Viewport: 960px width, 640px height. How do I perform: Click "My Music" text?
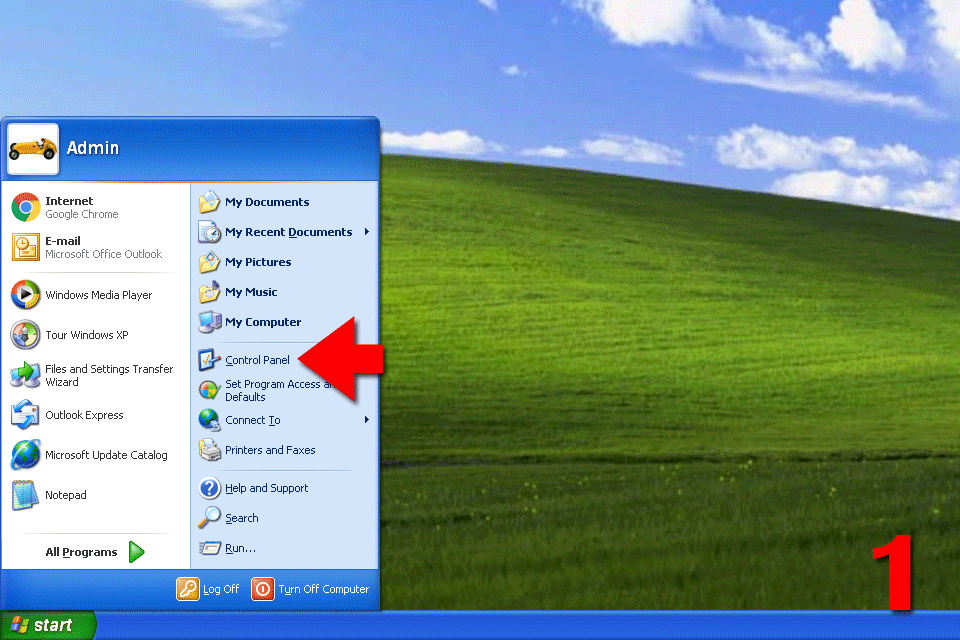pos(251,292)
